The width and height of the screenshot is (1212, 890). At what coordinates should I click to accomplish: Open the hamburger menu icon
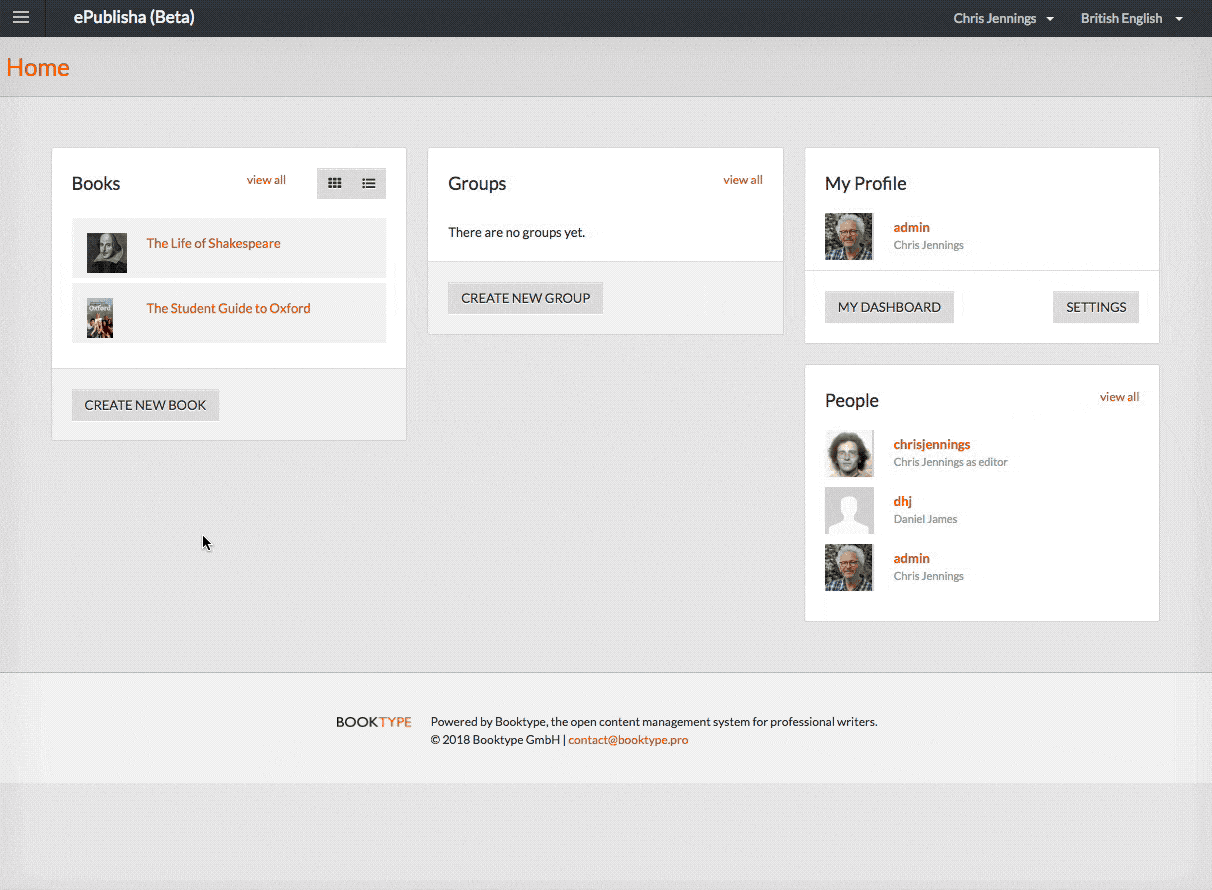pyautogui.click(x=21, y=18)
